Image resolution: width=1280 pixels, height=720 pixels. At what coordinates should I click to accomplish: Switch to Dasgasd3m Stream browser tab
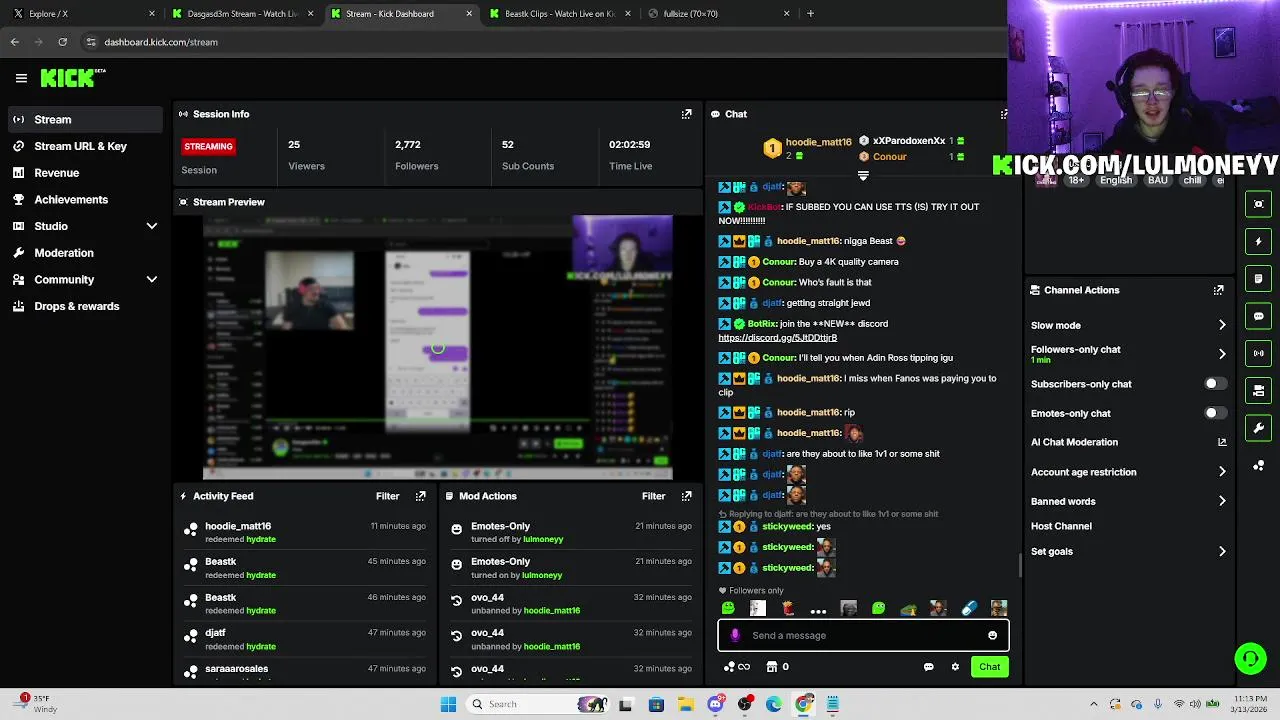[243, 14]
